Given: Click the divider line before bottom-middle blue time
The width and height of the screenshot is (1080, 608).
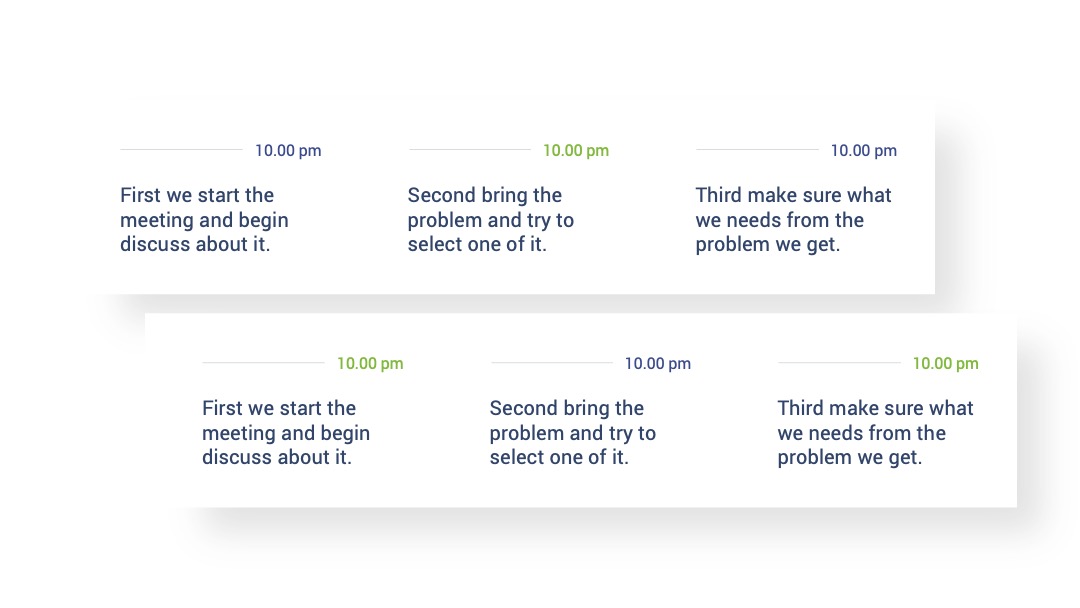Looking at the screenshot, I should [x=551, y=362].
